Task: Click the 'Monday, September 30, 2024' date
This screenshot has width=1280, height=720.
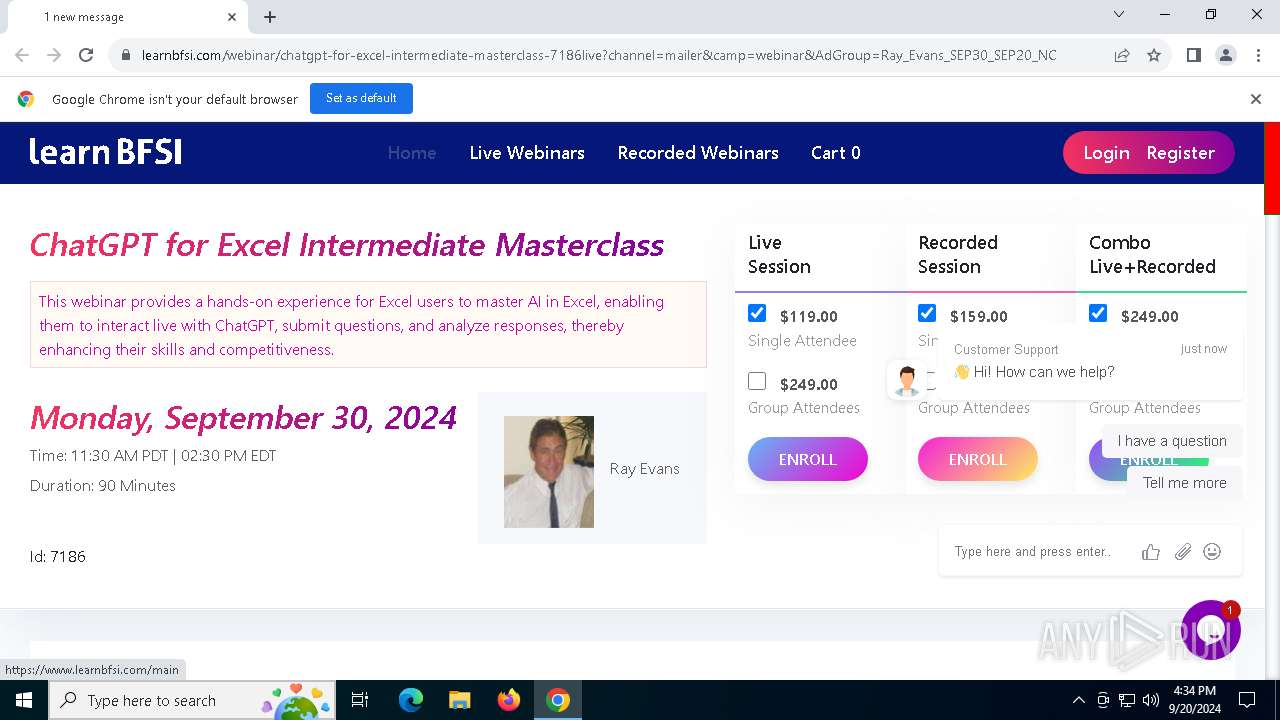Action: (243, 417)
